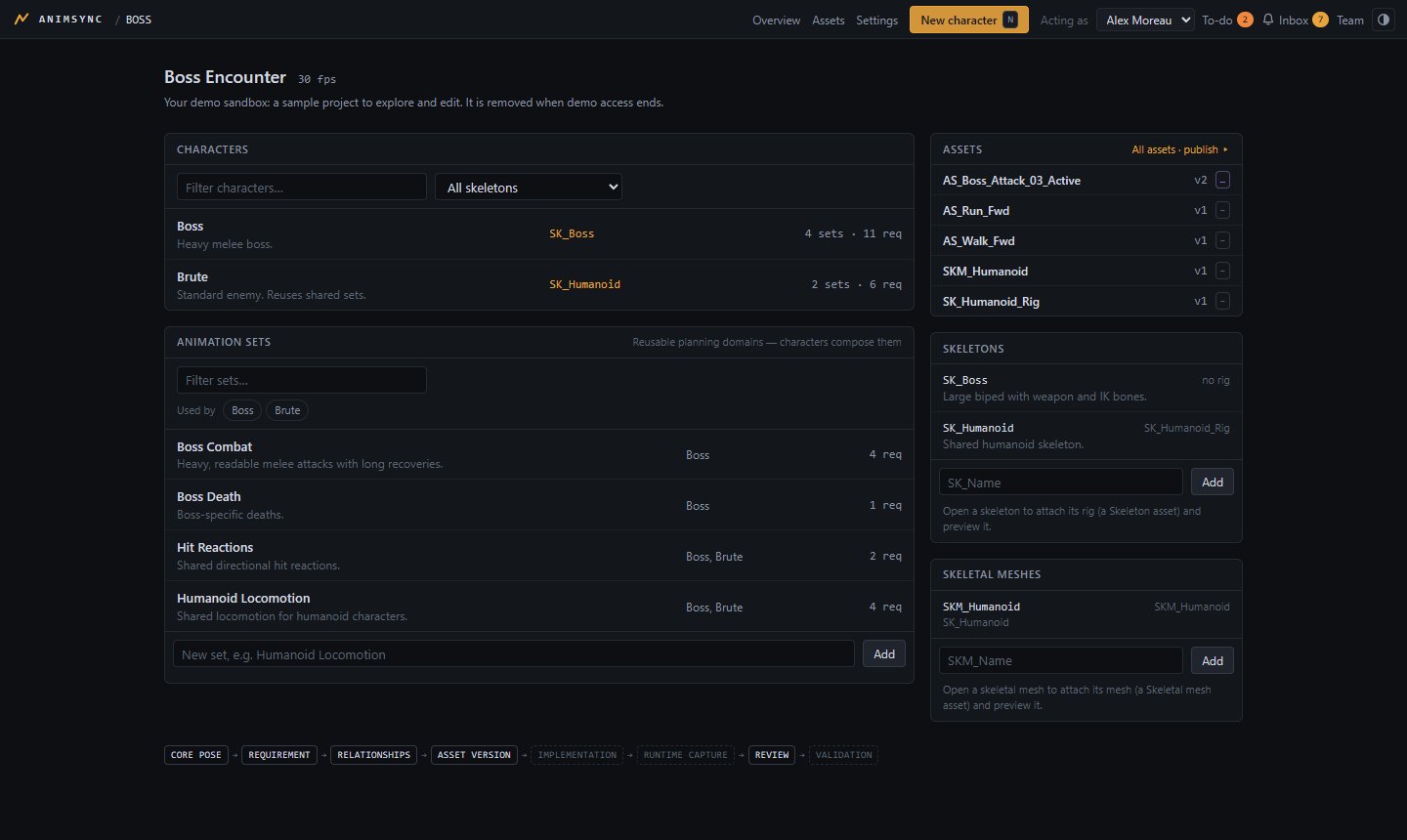
Task: Click Add next to the SKM_Name field
Action: pos(1213,660)
